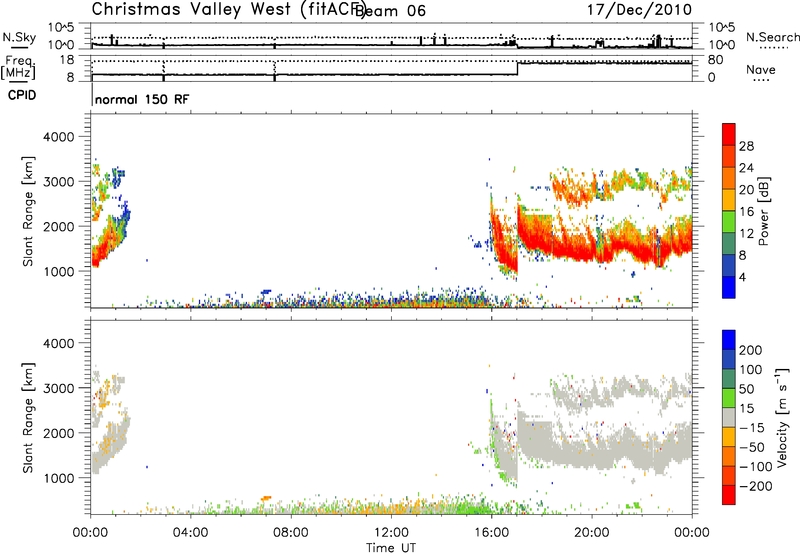Click the 'Time UT' axis label

(391, 548)
